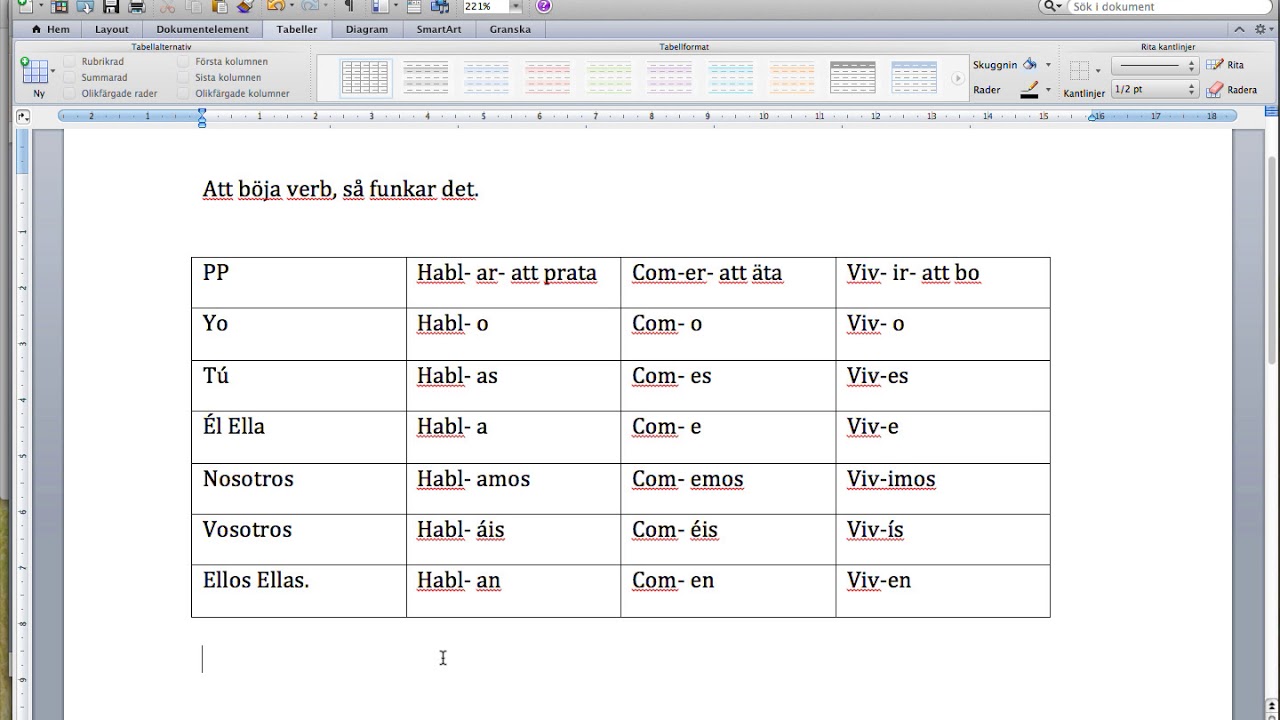The image size is (1280, 720).
Task: Click the tab stop selector at ruler corner
Action: (x=24, y=116)
